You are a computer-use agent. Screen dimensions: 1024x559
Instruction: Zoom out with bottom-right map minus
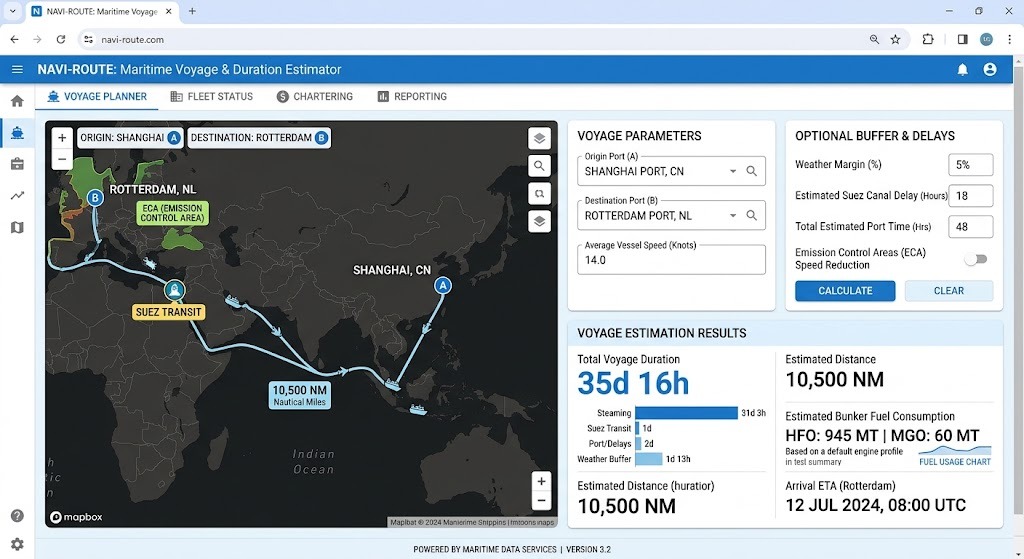[541, 501]
